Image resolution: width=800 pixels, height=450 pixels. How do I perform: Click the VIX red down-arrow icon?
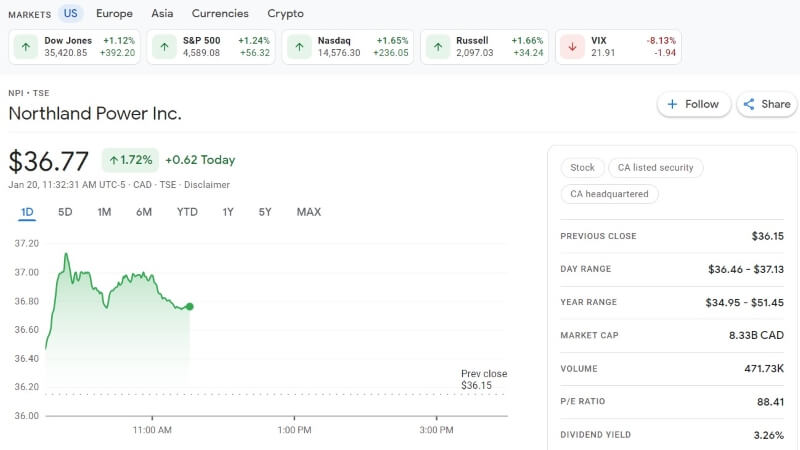(572, 47)
